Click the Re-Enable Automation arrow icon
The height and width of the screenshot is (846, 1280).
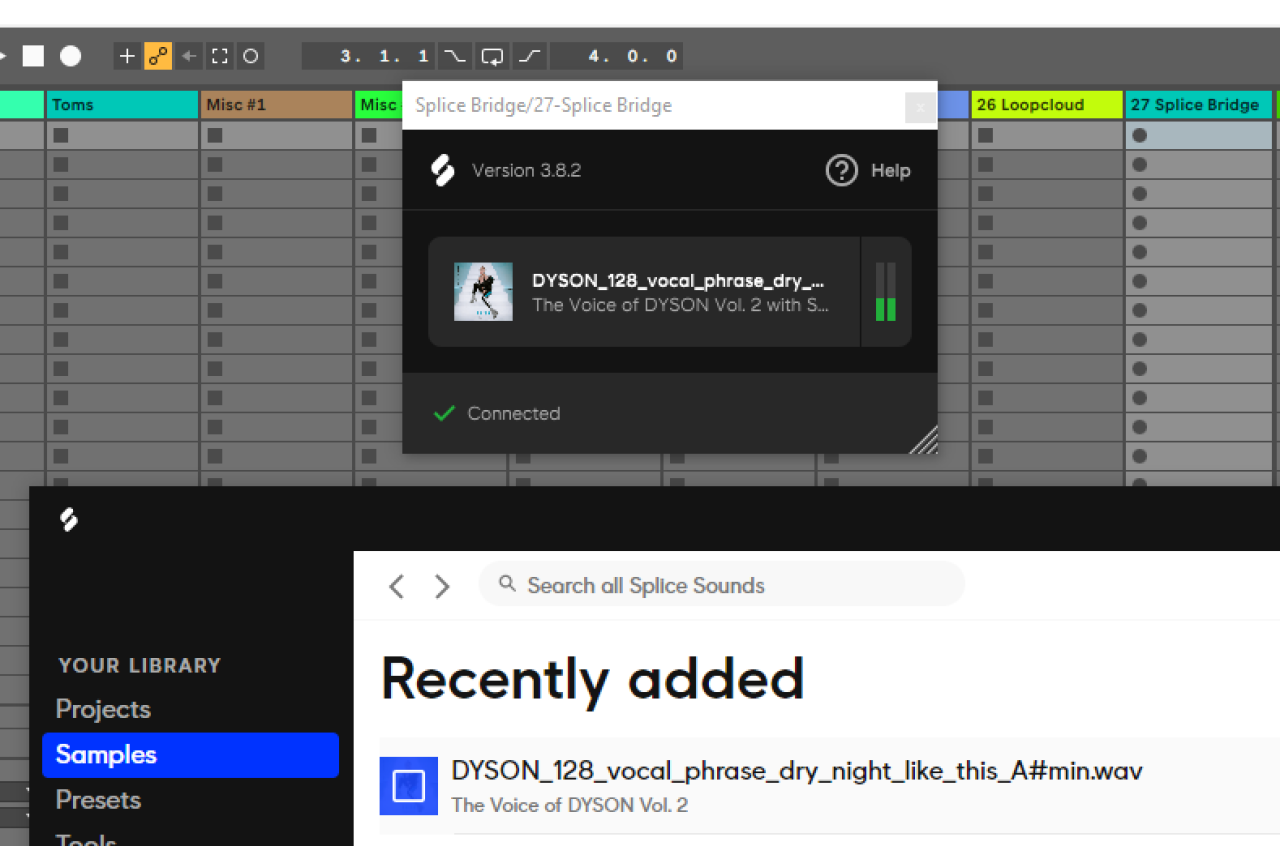189,56
